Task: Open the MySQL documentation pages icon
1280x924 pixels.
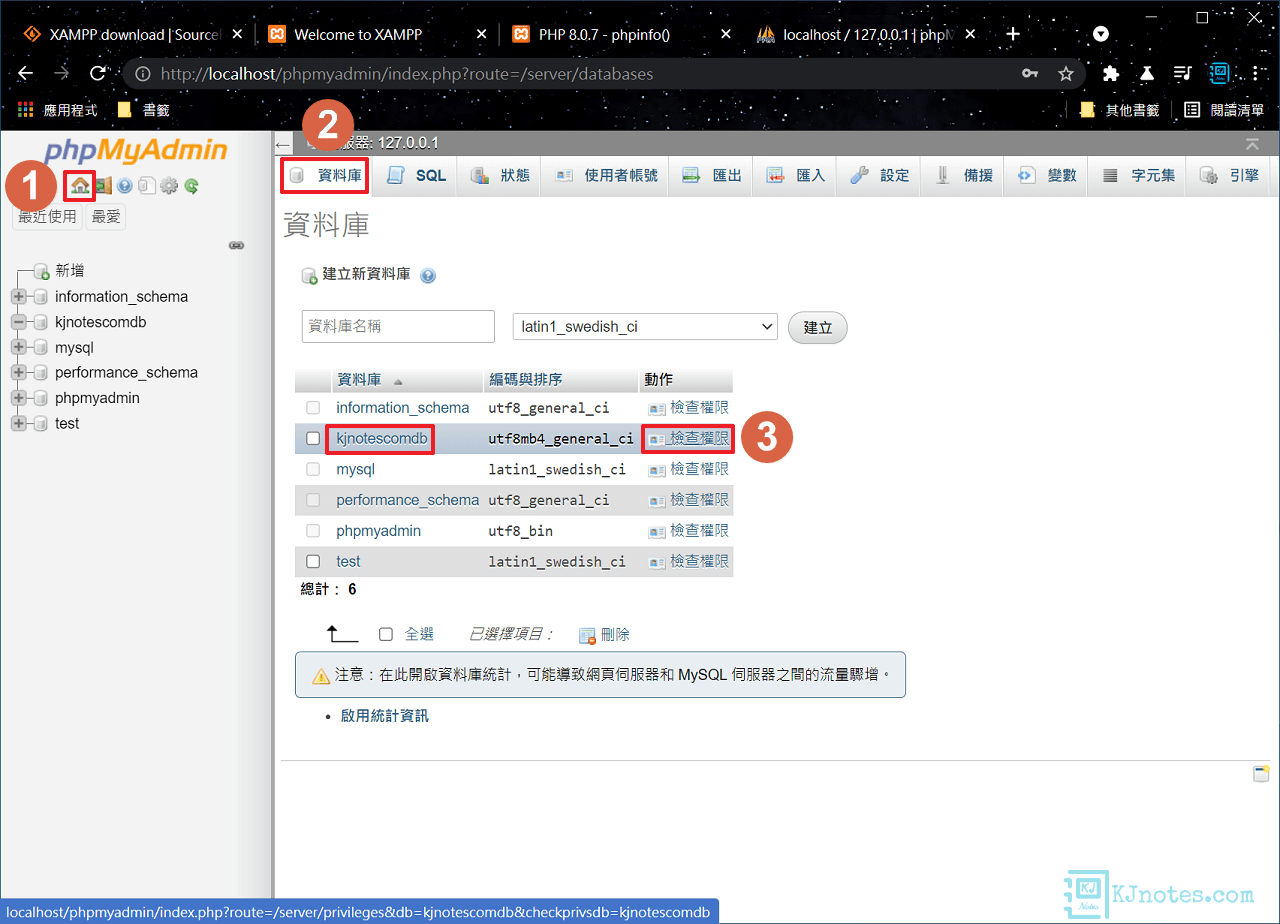Action: 147,185
